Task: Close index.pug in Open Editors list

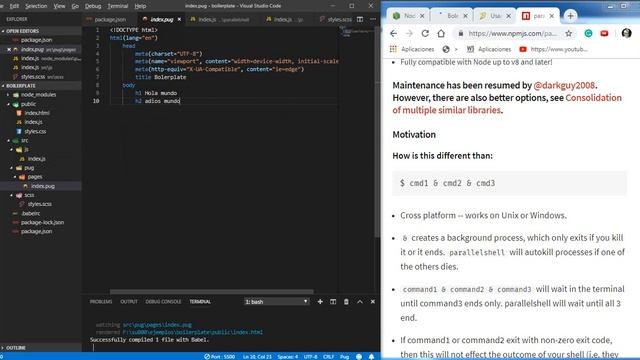Action: pos(9,49)
